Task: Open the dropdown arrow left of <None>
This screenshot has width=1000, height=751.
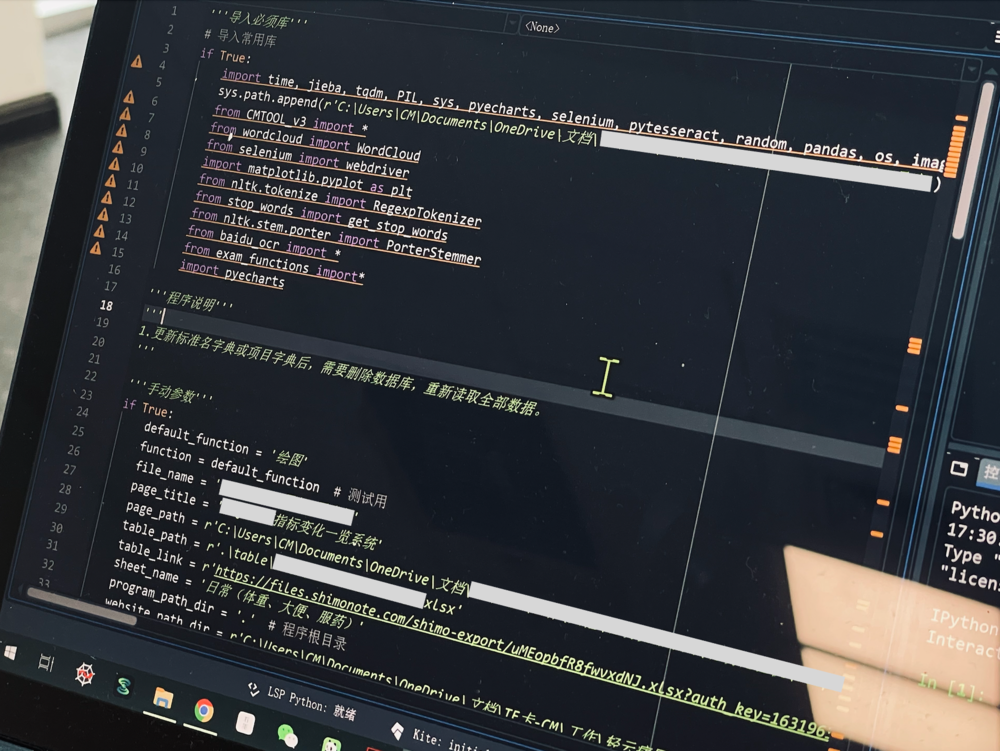Action: (x=510, y=25)
